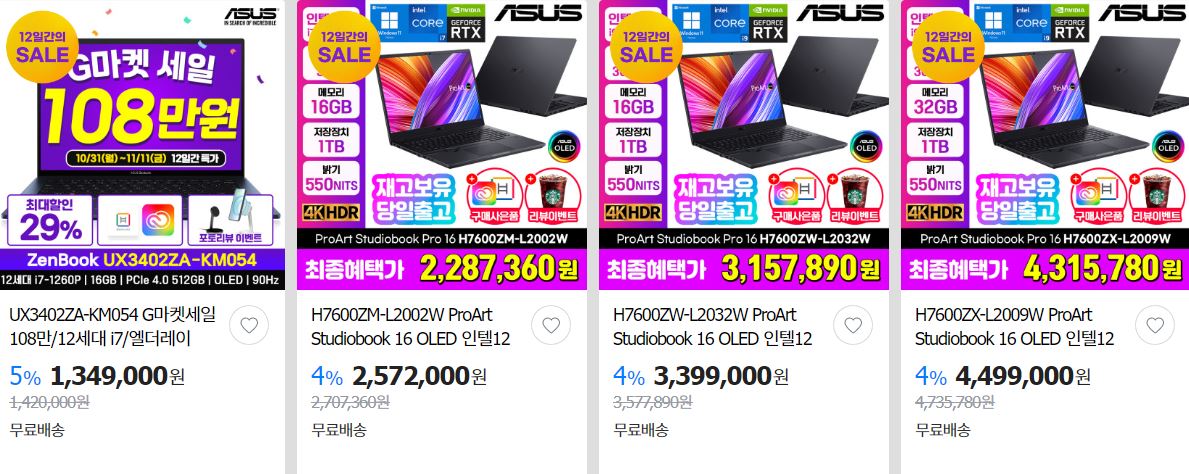Image resolution: width=1189 pixels, height=474 pixels.
Task: Open H7600ZX-L2009W ProArt product image
Action: click(x=1045, y=145)
